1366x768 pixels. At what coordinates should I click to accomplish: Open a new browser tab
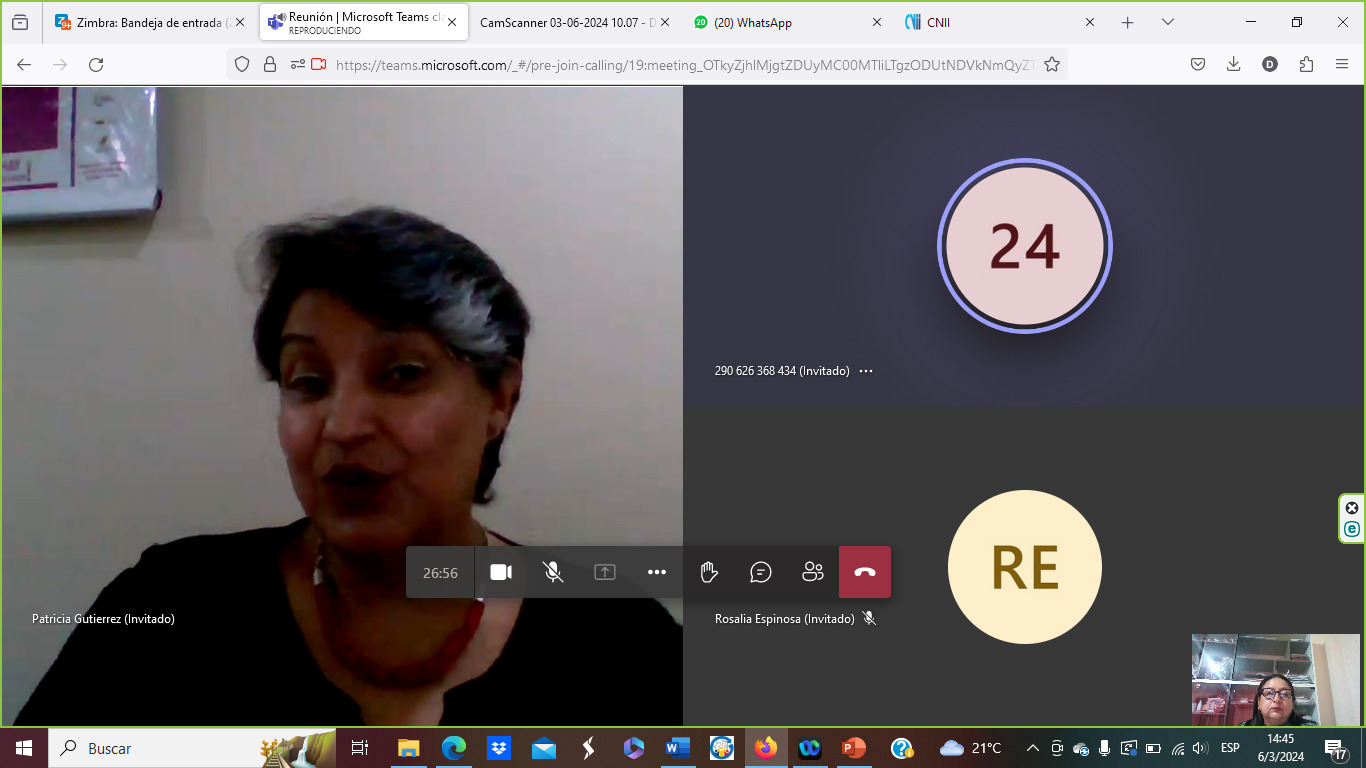pos(1128,22)
